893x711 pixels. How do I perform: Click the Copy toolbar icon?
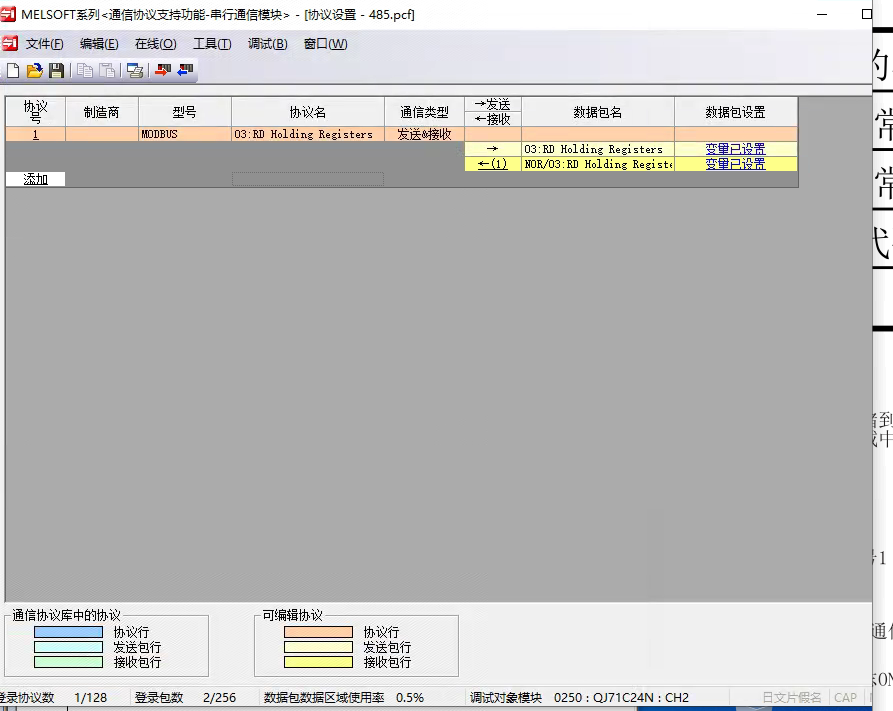[x=85, y=70]
